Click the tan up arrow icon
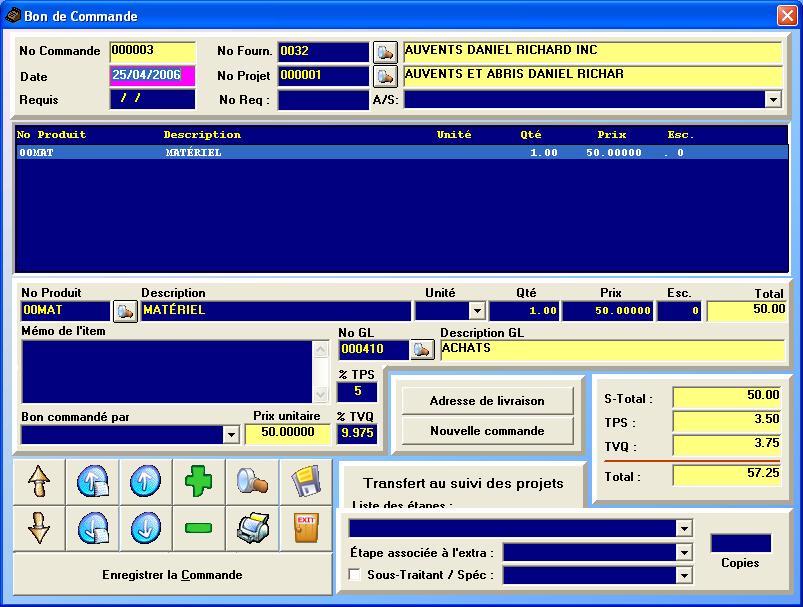The image size is (803, 607). tap(39, 482)
